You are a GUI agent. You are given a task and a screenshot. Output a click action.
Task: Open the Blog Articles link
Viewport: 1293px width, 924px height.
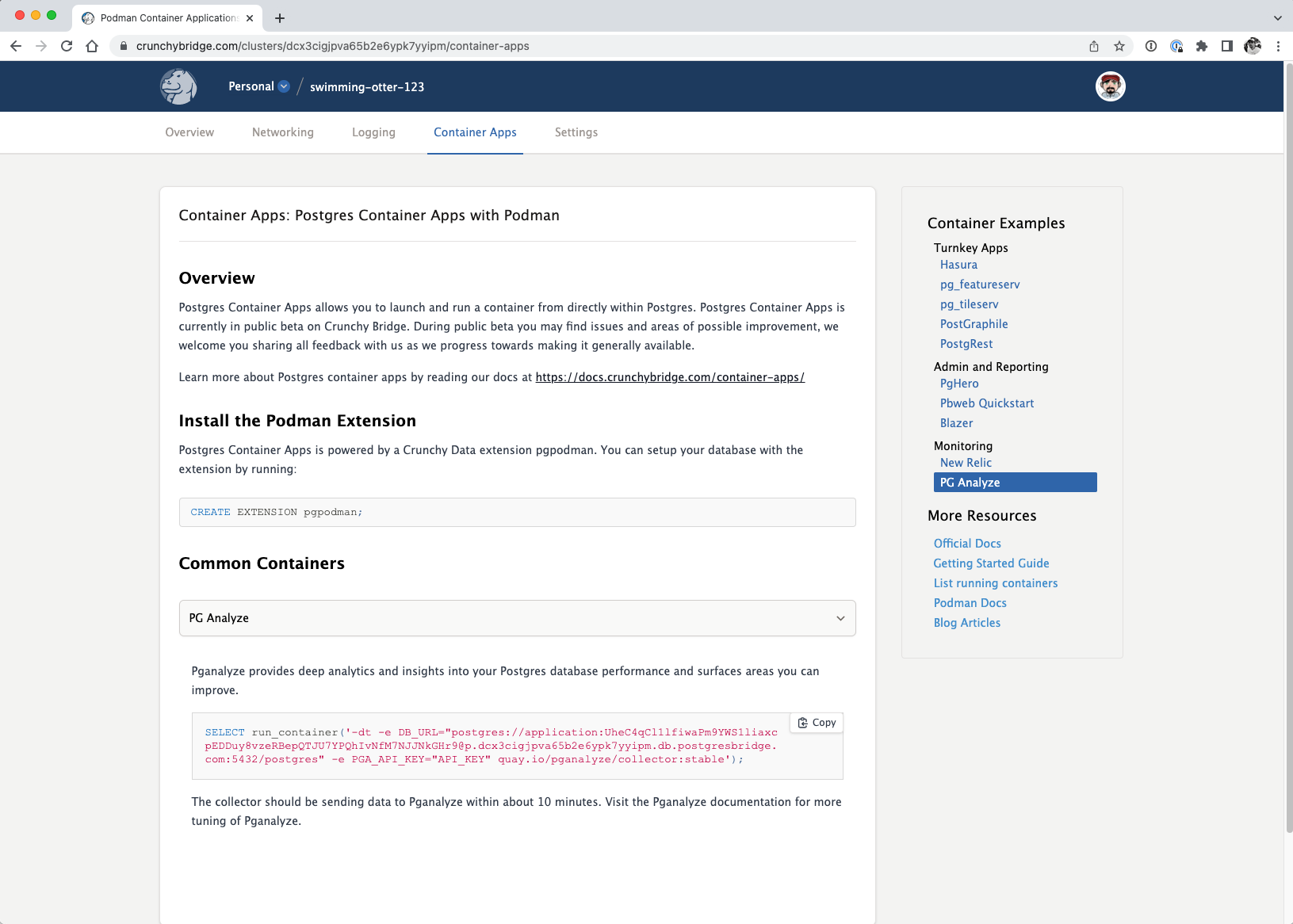tap(966, 623)
